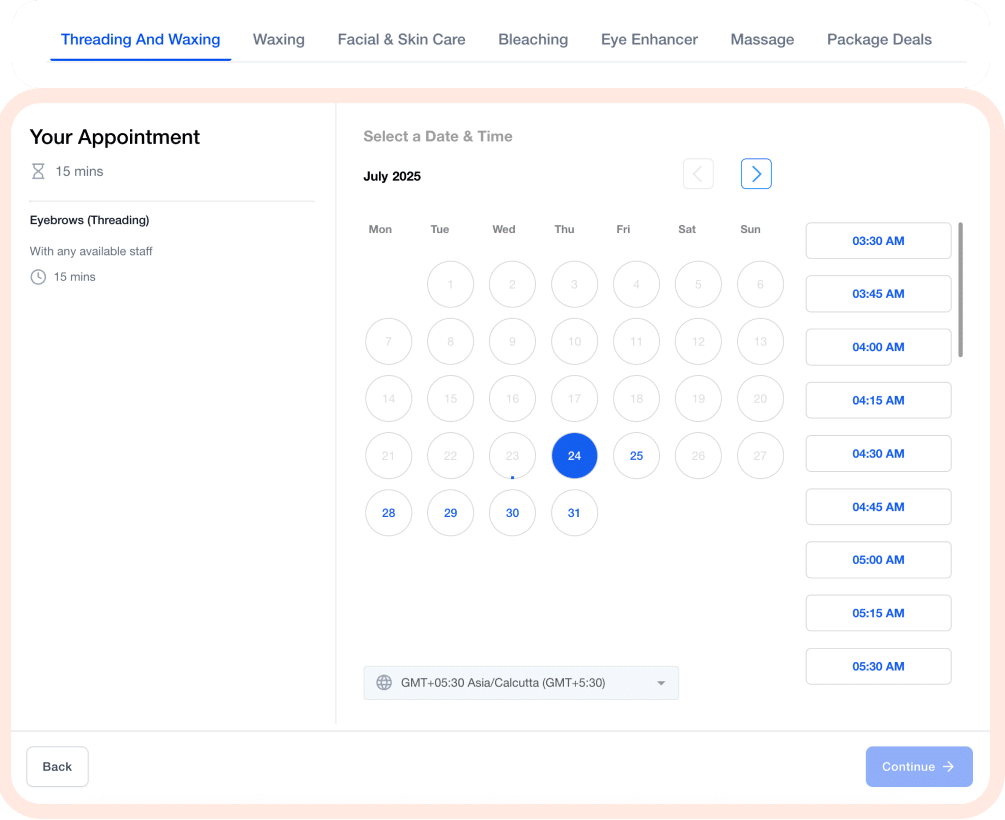Choose the 03:30 AM time slot
Viewport: 1005px width, 820px height.
tap(878, 241)
